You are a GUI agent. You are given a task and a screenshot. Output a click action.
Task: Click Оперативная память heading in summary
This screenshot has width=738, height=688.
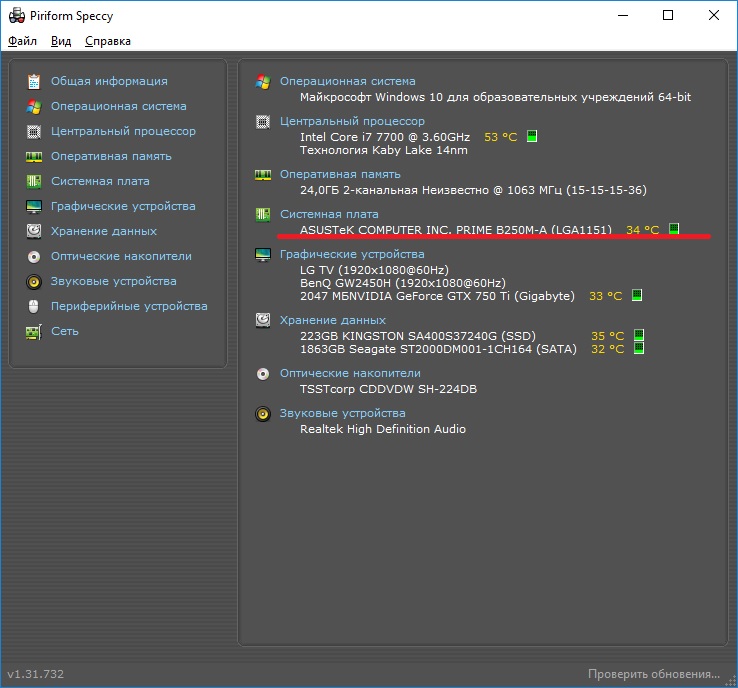point(340,175)
